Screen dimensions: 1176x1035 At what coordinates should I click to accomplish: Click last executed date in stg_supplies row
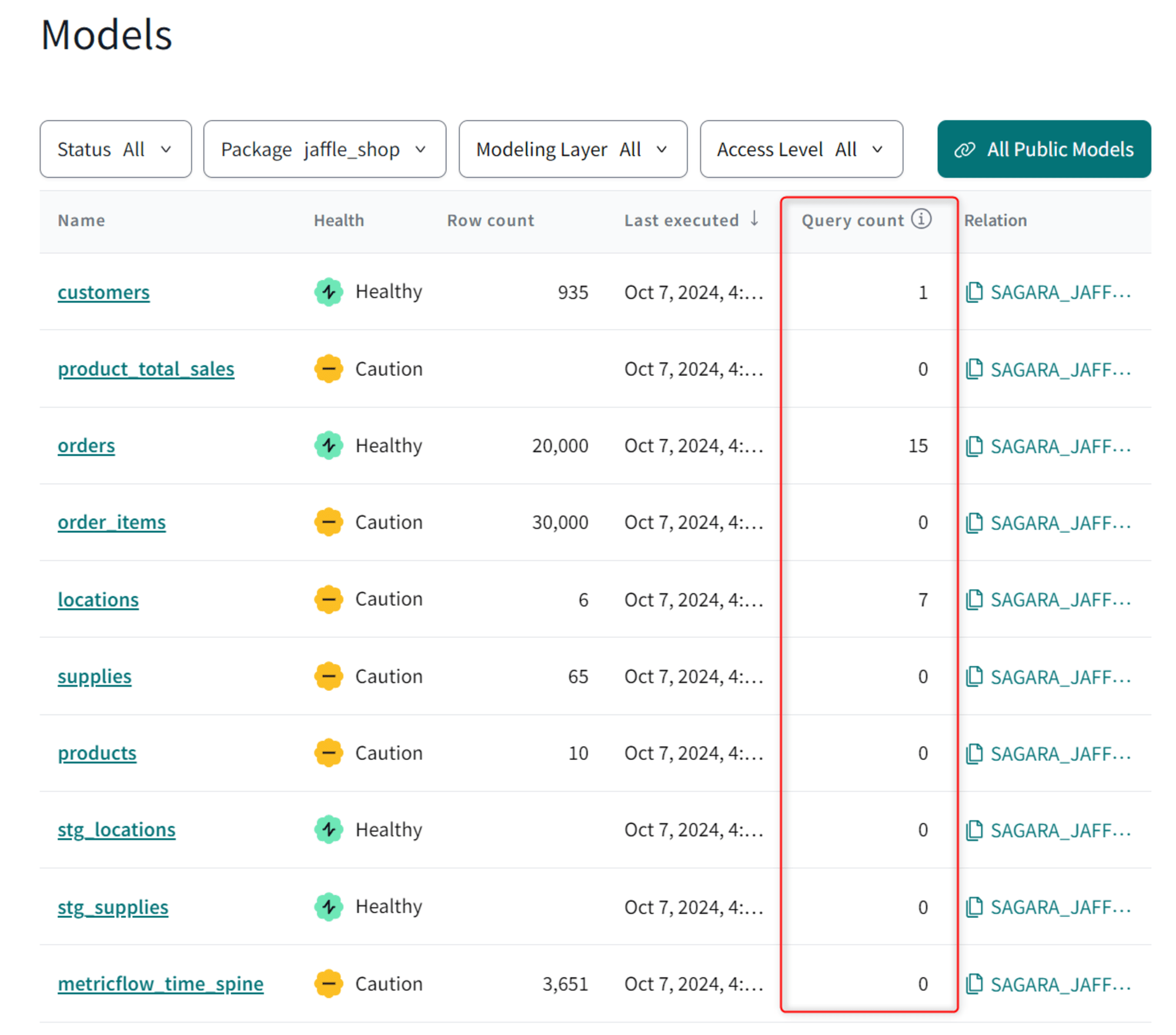click(x=694, y=907)
